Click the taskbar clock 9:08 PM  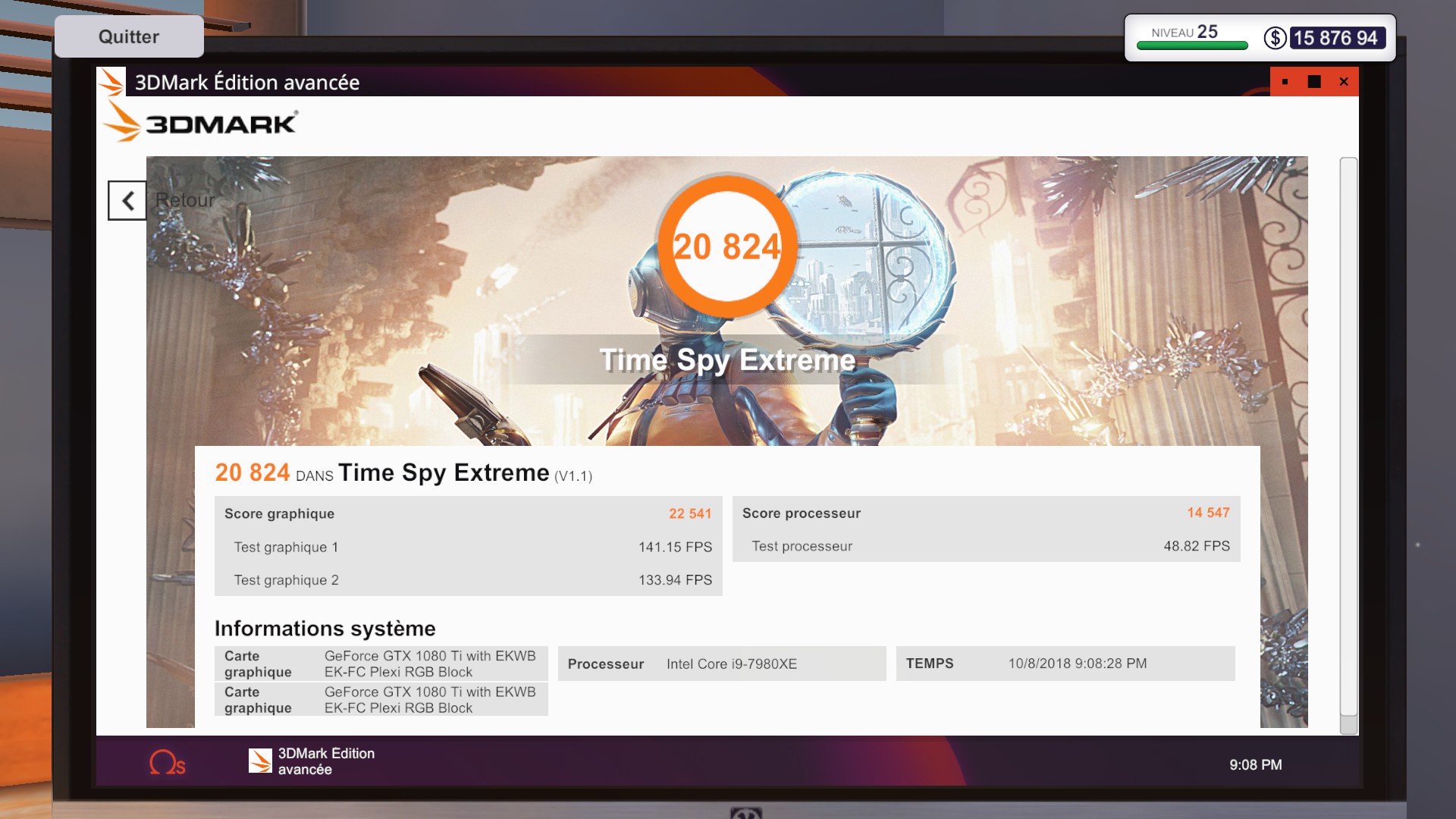(1256, 765)
